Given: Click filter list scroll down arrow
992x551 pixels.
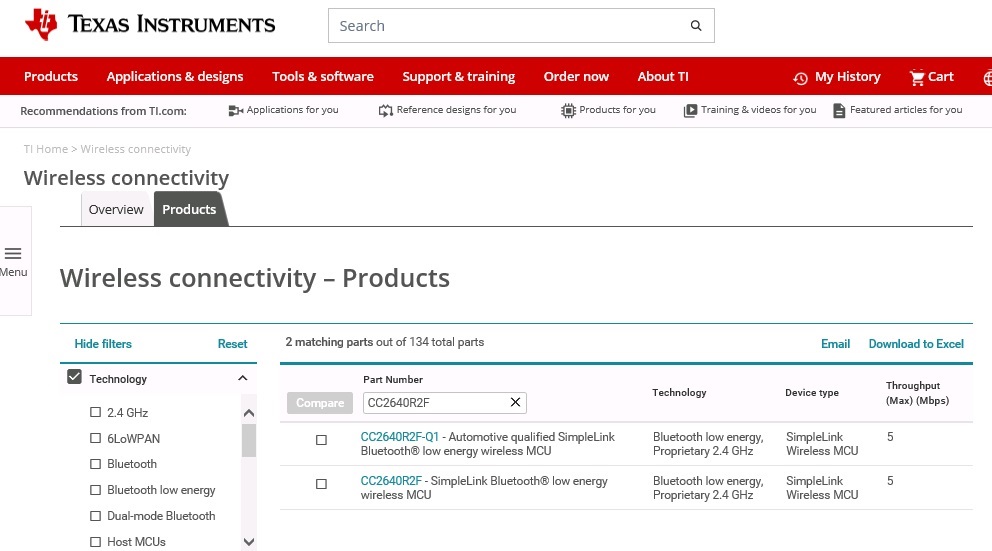Looking at the screenshot, I should coord(249,542).
